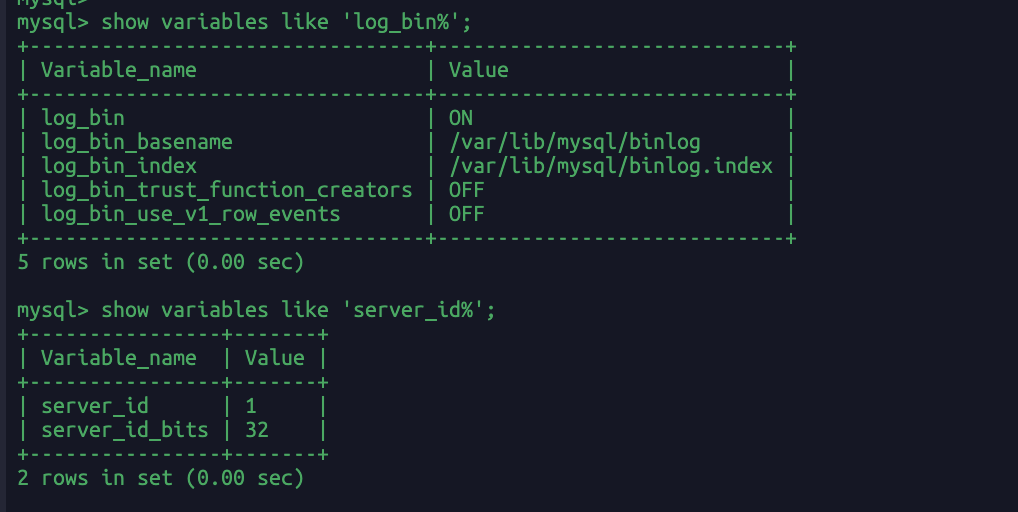Click the ON value for log_bin
This screenshot has width=1018, height=512.
tap(461, 118)
